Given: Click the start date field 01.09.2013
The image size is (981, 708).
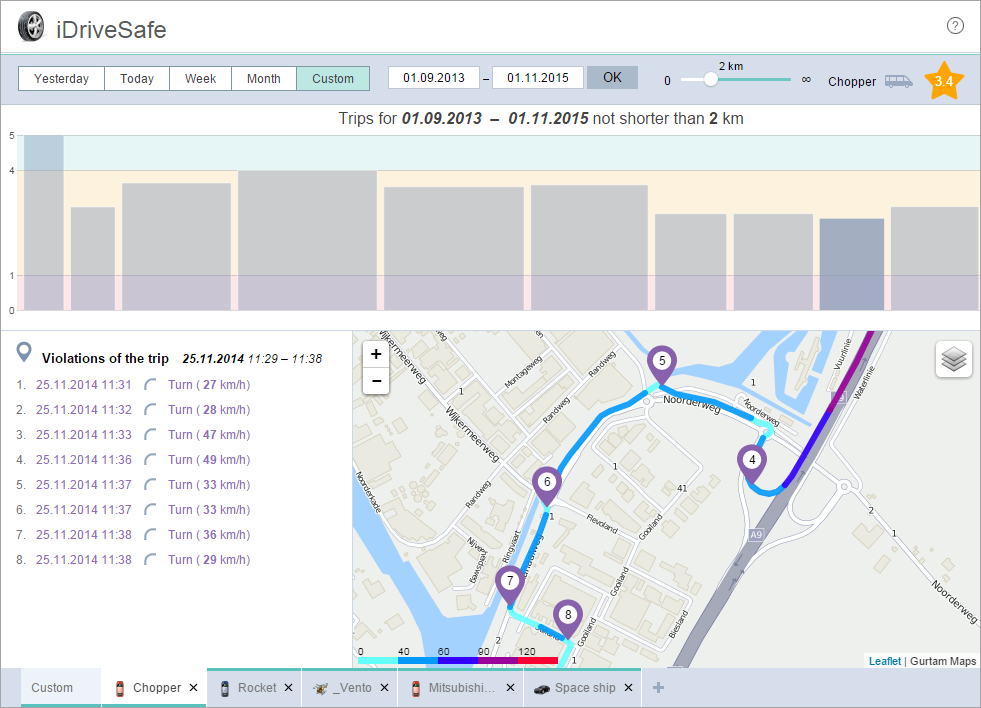Looking at the screenshot, I should coord(434,78).
